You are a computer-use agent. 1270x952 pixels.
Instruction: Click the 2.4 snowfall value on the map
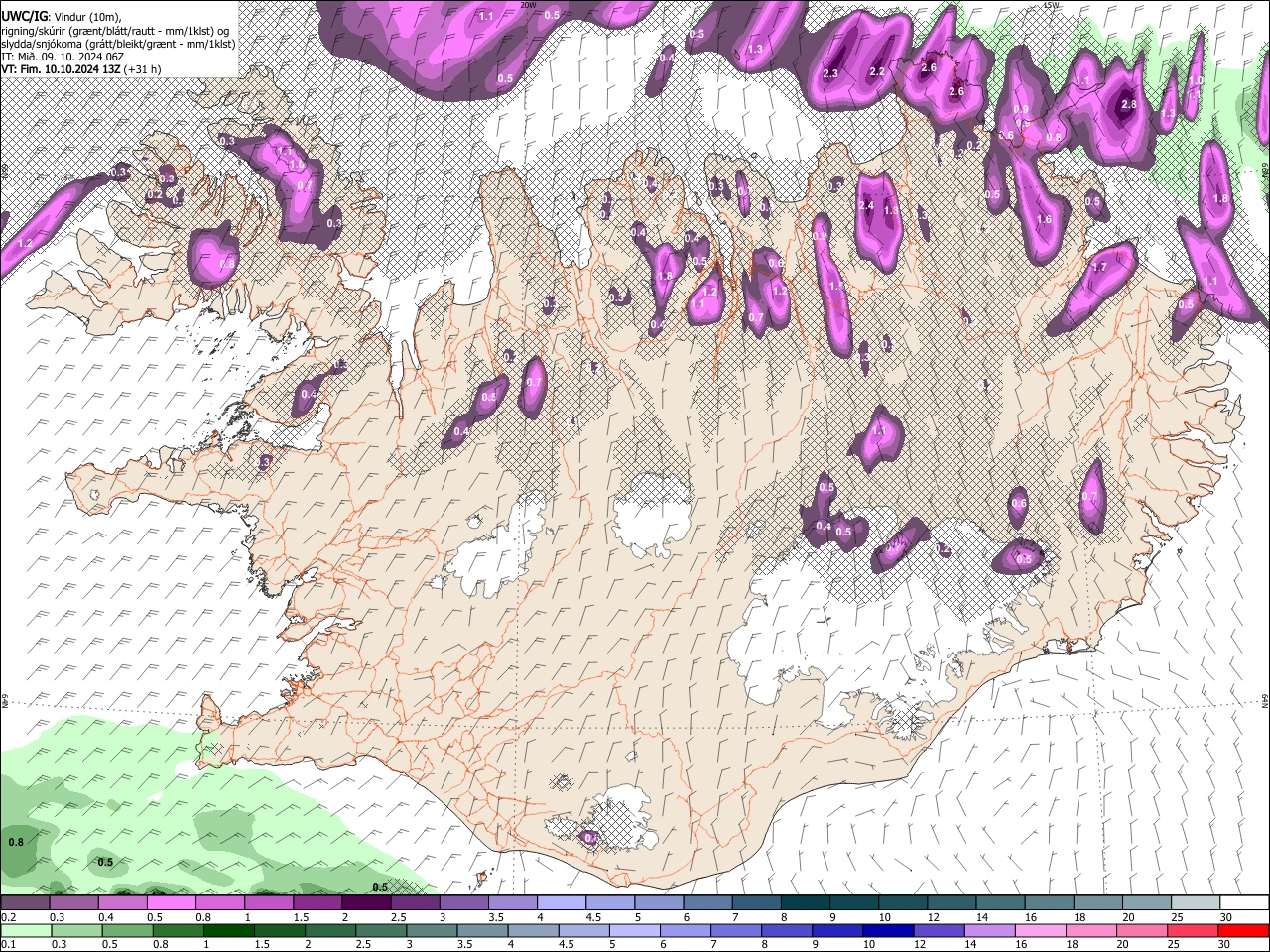click(866, 206)
